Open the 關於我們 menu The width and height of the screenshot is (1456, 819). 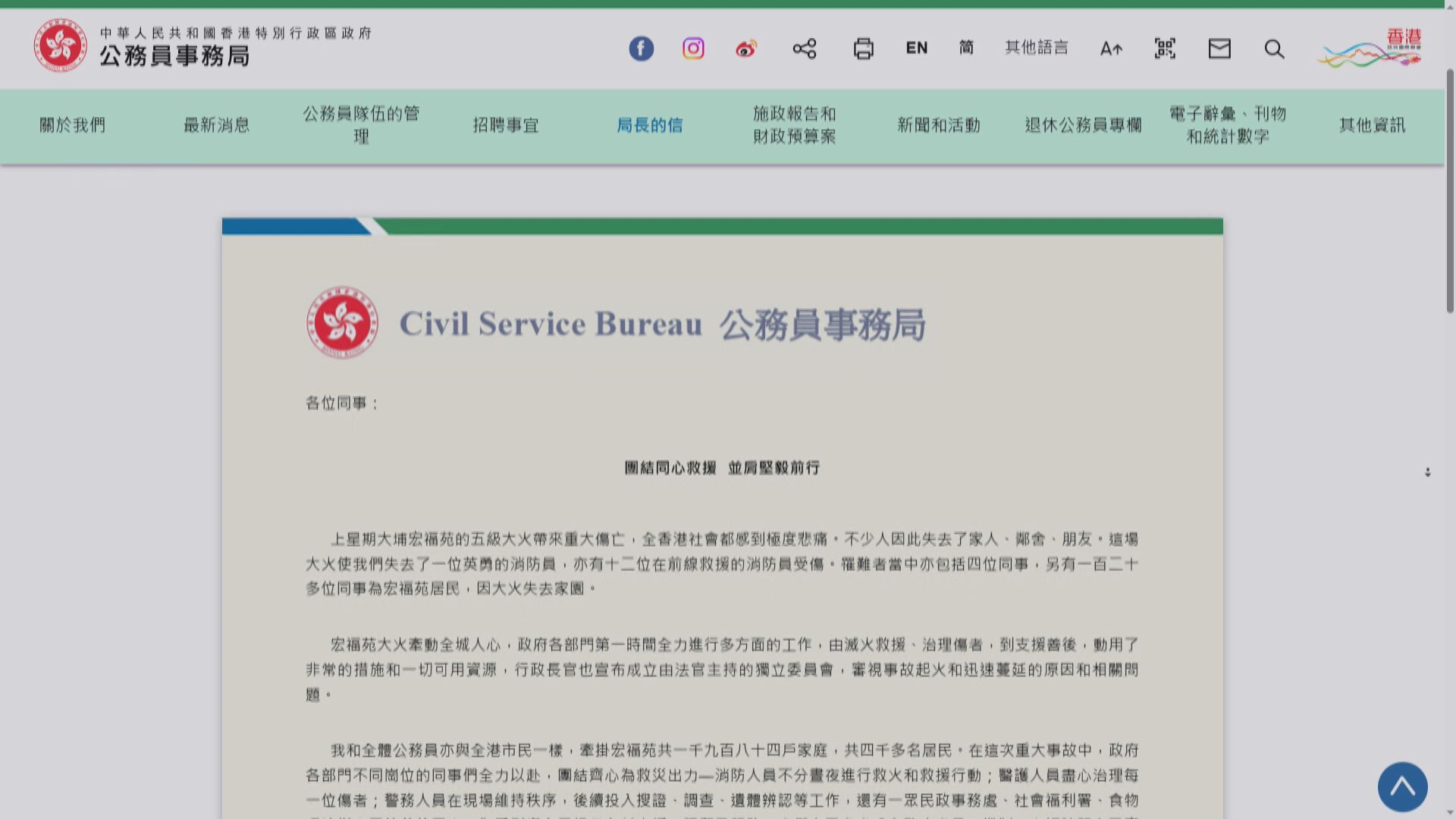click(x=72, y=125)
